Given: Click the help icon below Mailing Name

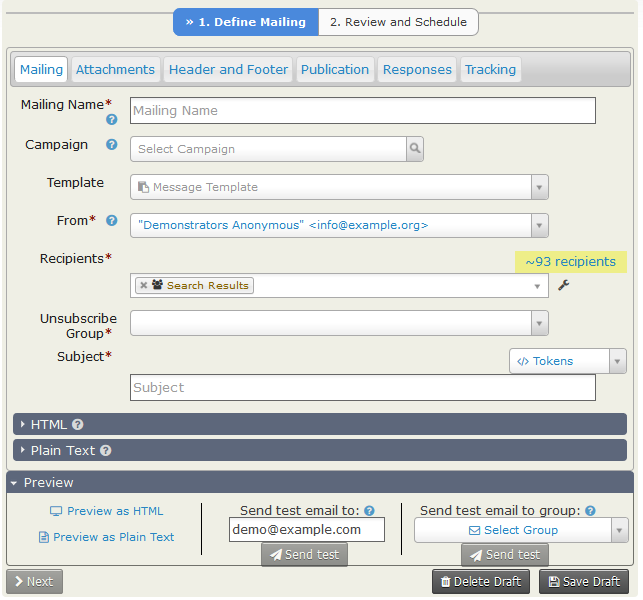Looking at the screenshot, I should pos(112,120).
